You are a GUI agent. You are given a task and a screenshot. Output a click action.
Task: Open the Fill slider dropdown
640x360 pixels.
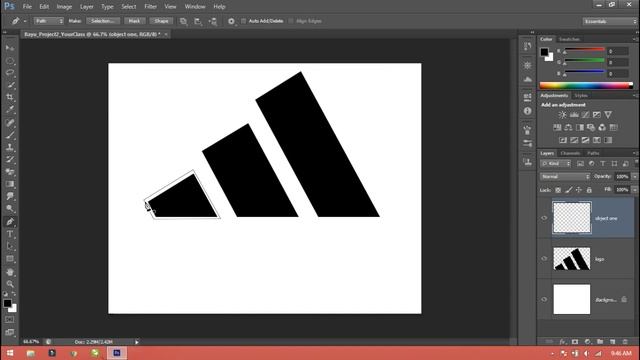[x=635, y=190]
